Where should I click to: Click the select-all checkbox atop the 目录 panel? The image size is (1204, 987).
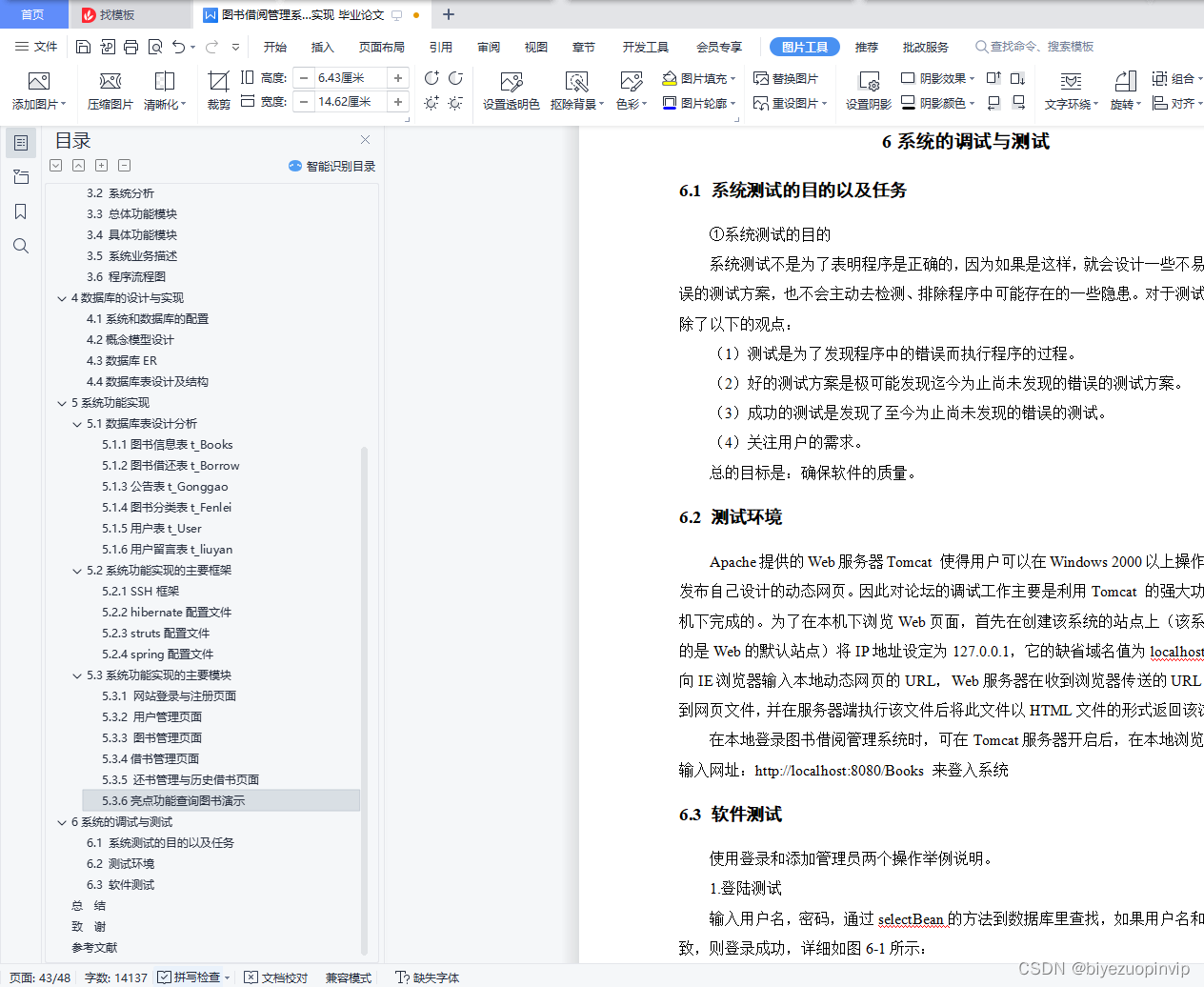pos(55,166)
